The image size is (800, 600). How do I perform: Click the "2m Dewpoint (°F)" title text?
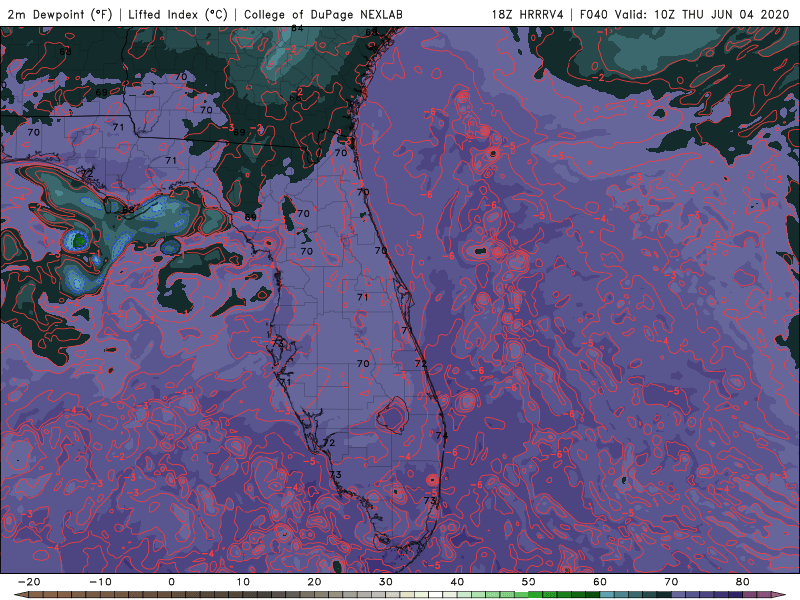60,14
